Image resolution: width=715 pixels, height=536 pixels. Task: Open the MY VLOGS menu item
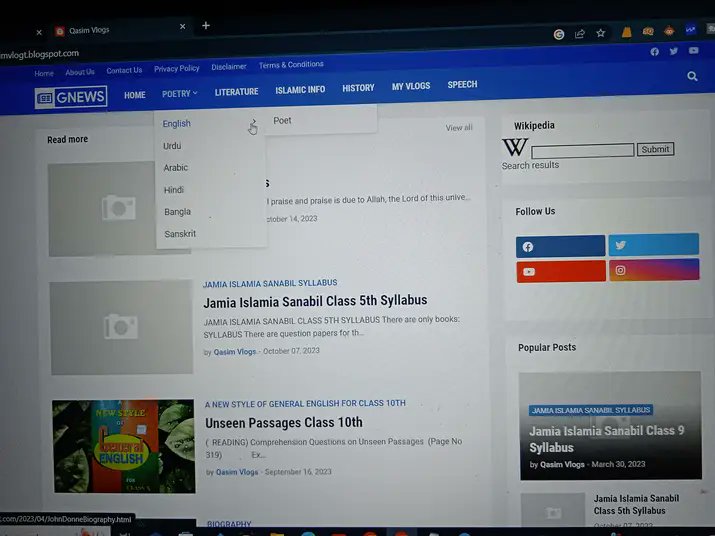click(411, 86)
